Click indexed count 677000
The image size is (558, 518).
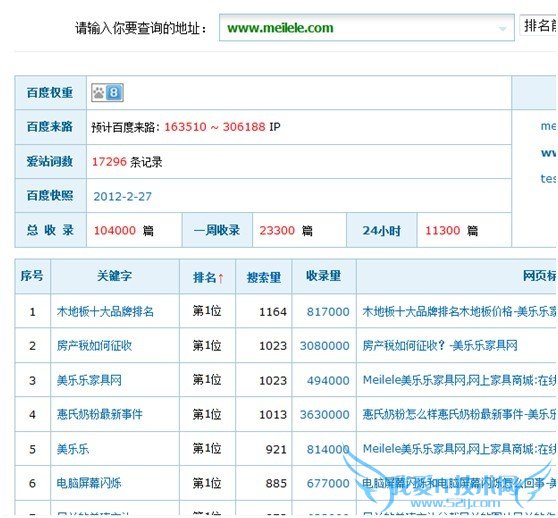click(328, 483)
